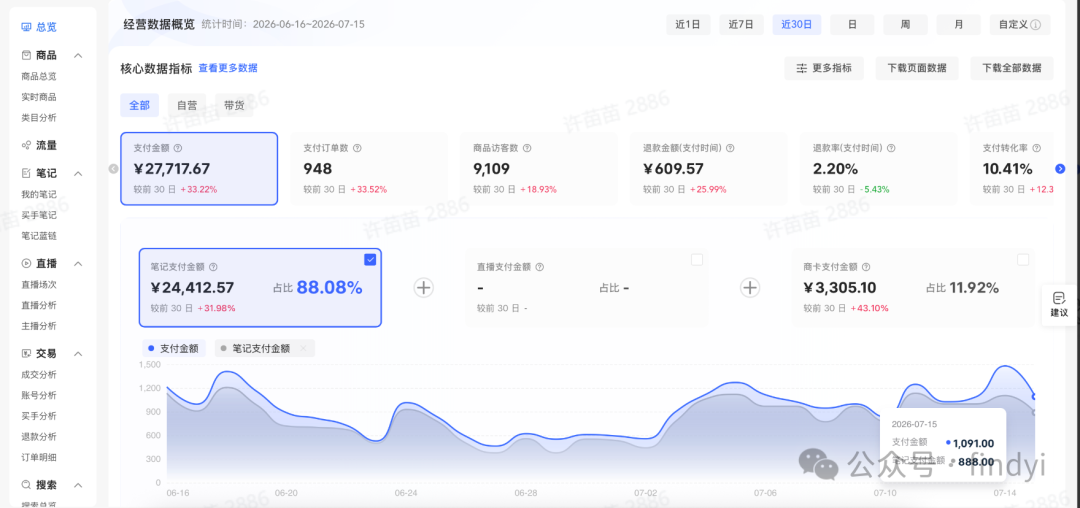Click the 笔记 notes icon
Viewport: 1080px width, 508px height.
tap(26, 173)
